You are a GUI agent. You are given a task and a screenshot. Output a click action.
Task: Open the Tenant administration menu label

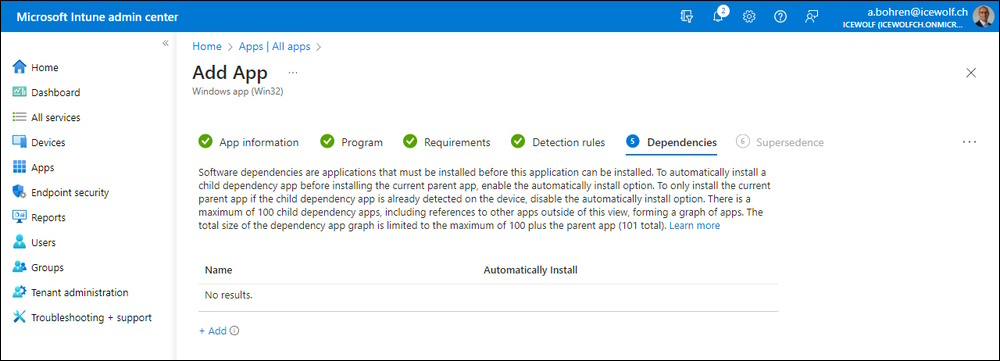coord(80,293)
